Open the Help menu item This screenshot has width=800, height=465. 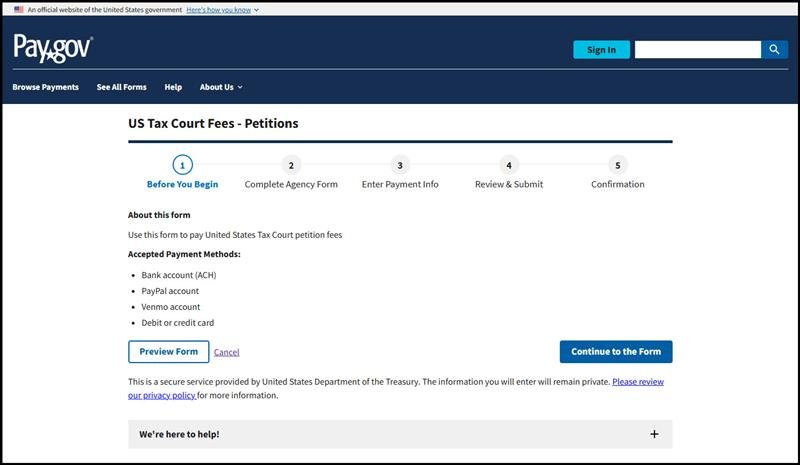click(x=173, y=87)
